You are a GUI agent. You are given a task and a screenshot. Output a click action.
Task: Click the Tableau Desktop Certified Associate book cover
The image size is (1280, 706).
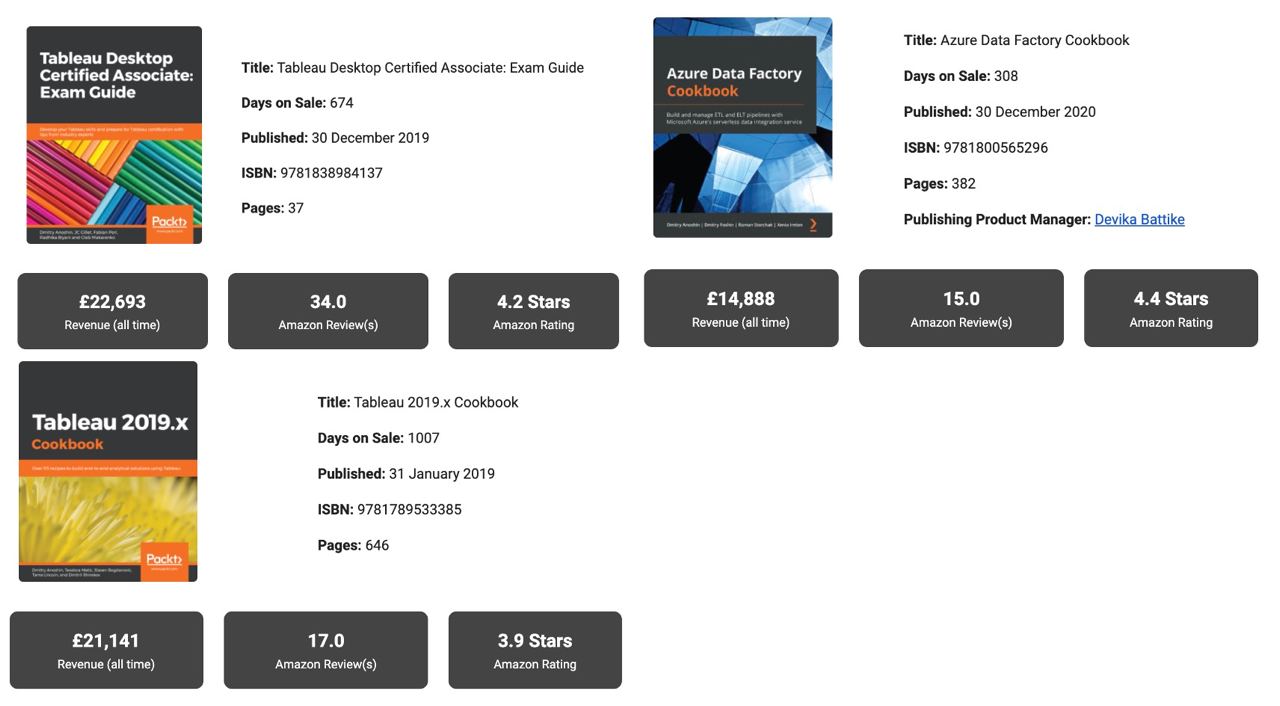pos(114,135)
